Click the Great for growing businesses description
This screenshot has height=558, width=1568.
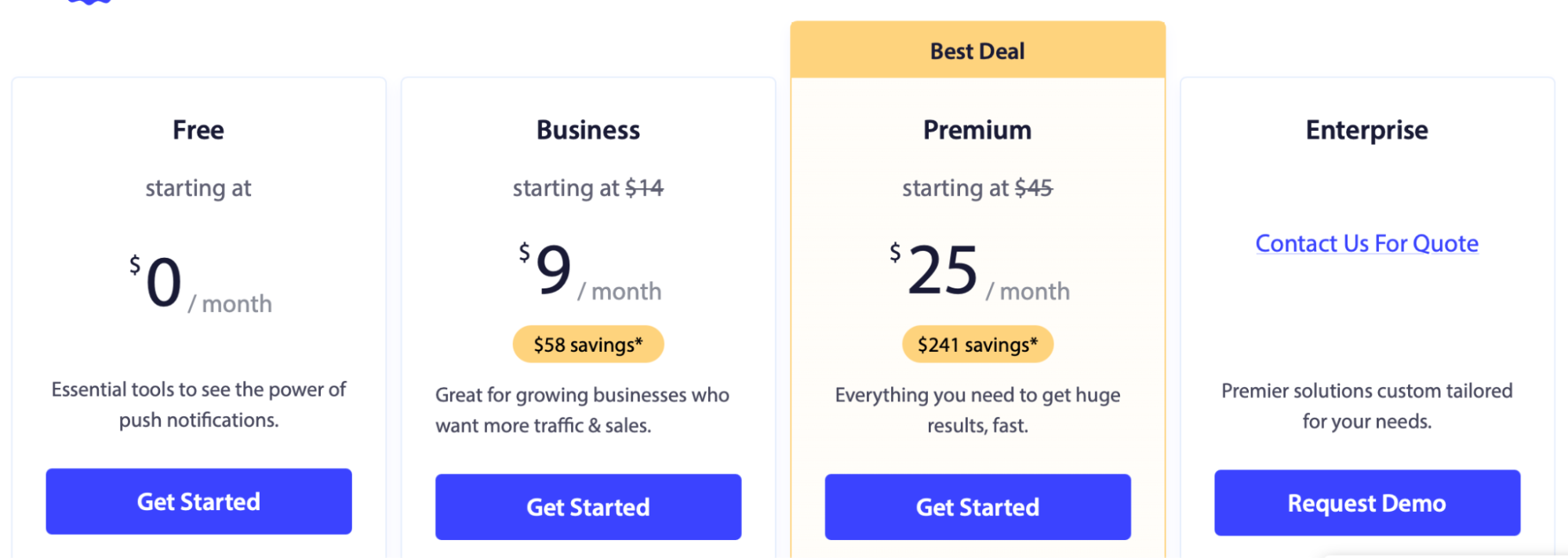point(583,410)
